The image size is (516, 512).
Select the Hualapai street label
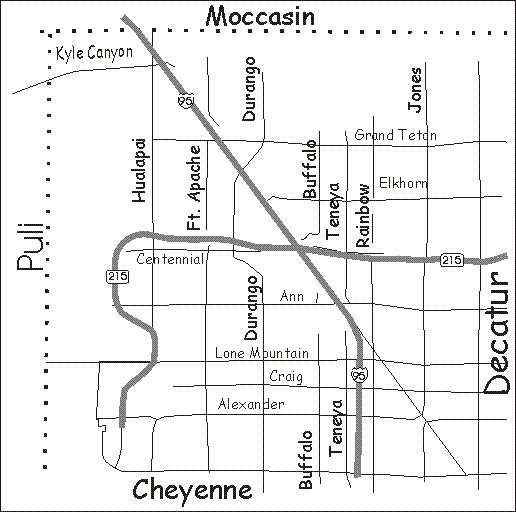pos(139,170)
